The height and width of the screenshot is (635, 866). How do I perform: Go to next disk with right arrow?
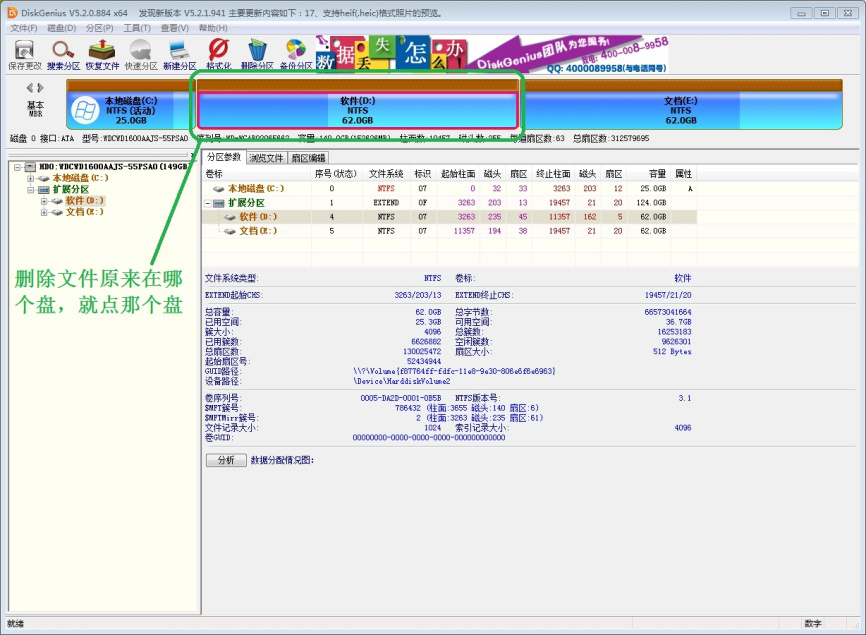41,88
